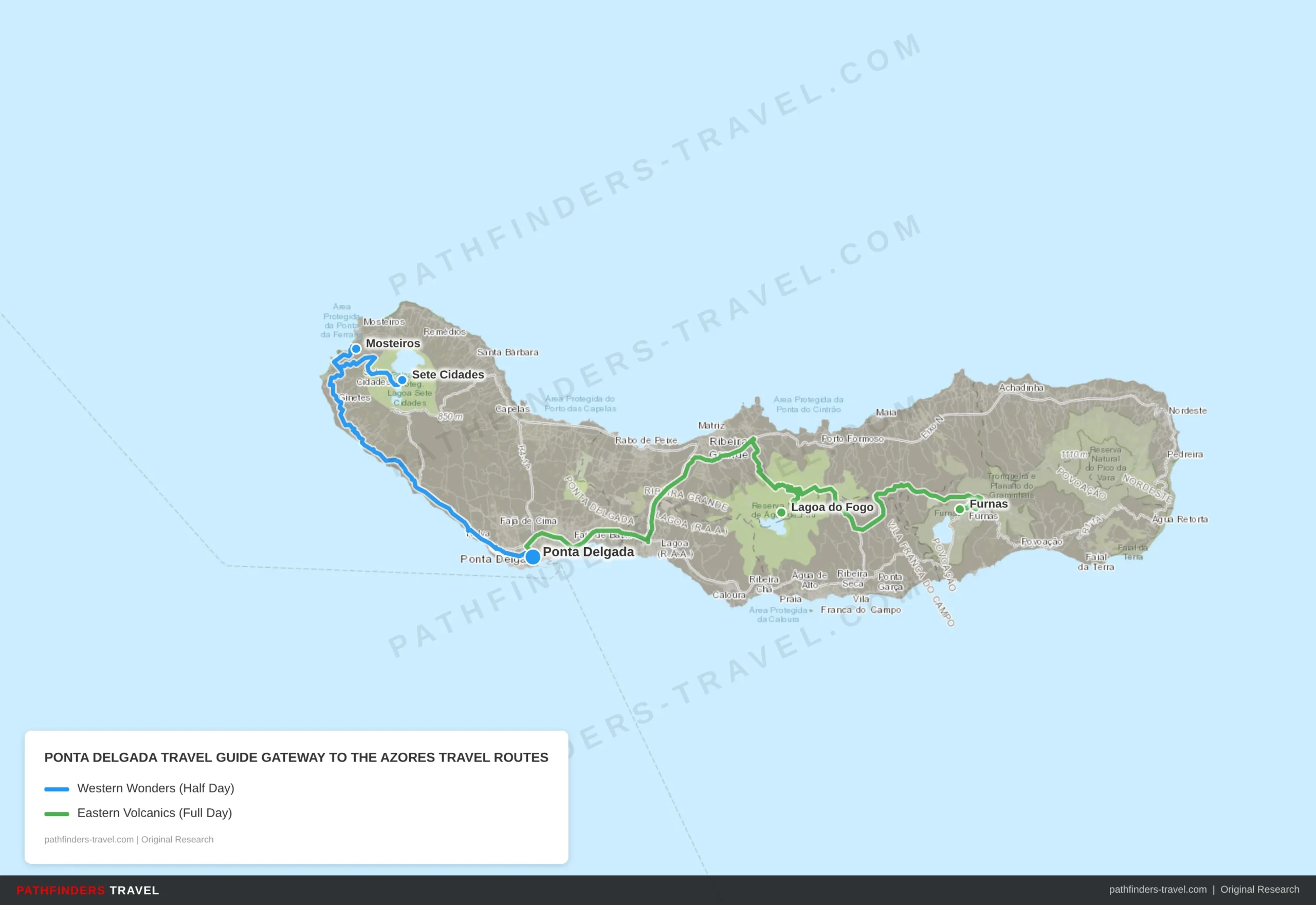Click the bold 'Sete Cidades' place label
The image size is (1316, 905).
point(448,374)
